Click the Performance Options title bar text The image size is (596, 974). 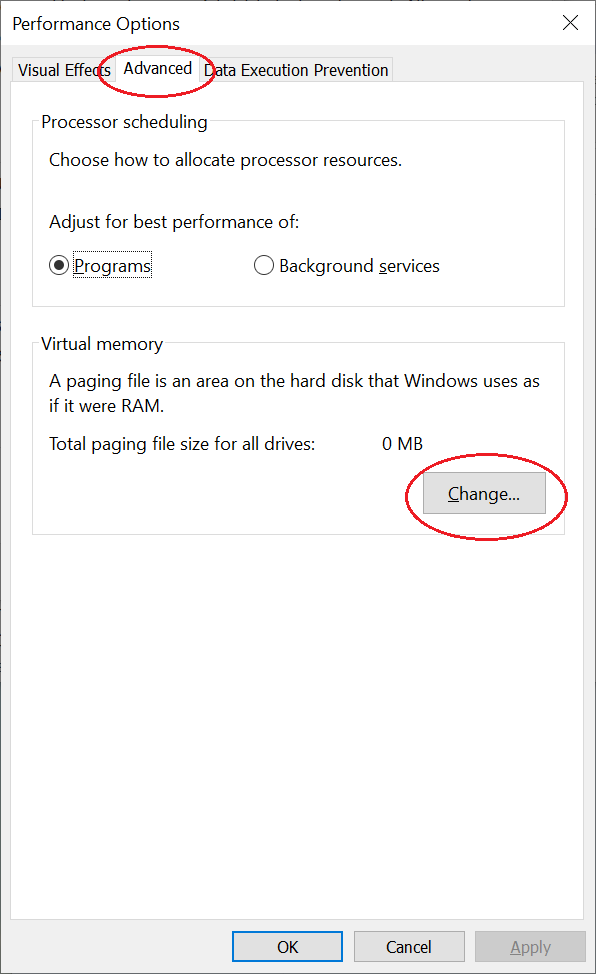point(96,24)
